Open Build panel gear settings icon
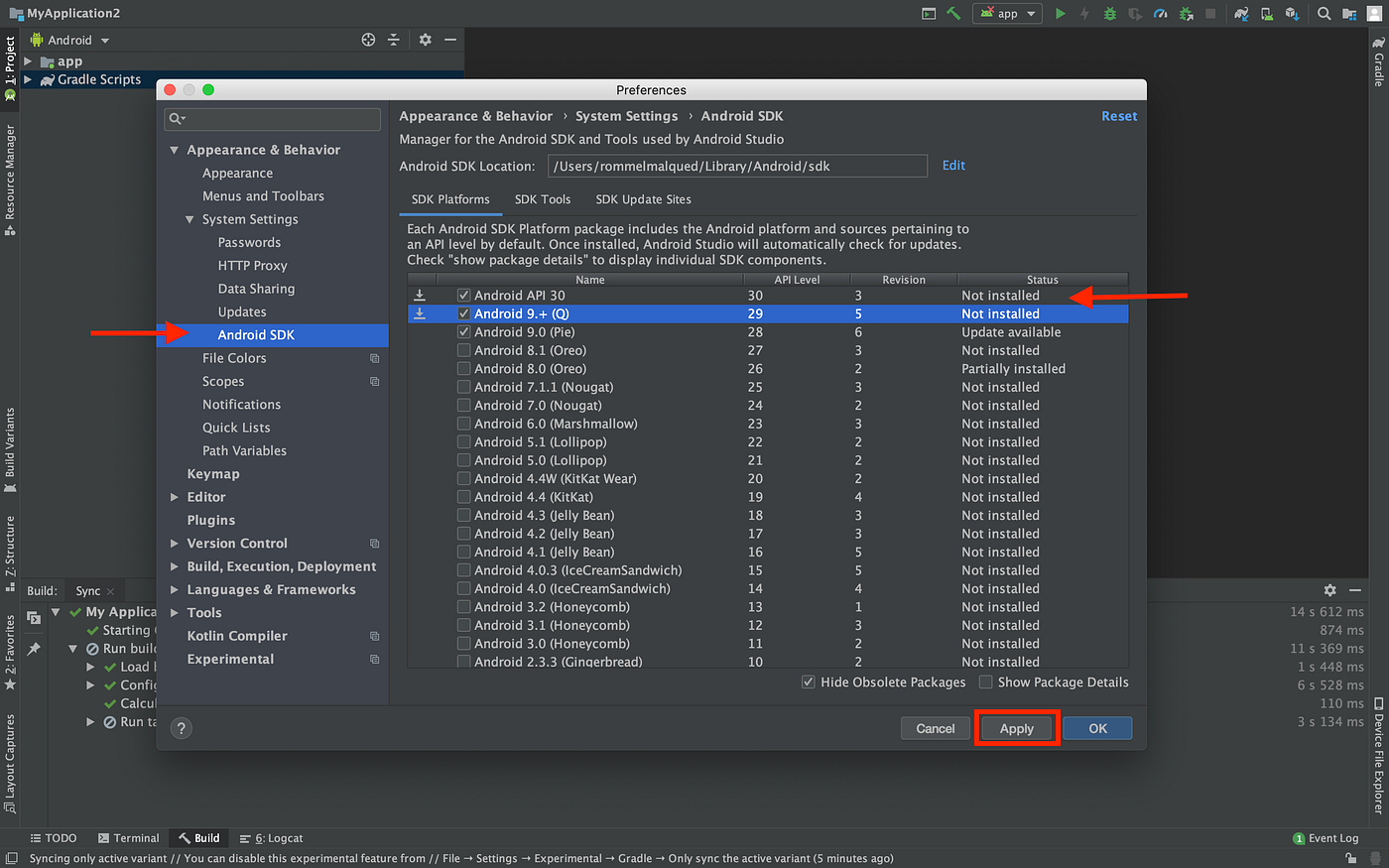1389x868 pixels. click(x=1329, y=590)
